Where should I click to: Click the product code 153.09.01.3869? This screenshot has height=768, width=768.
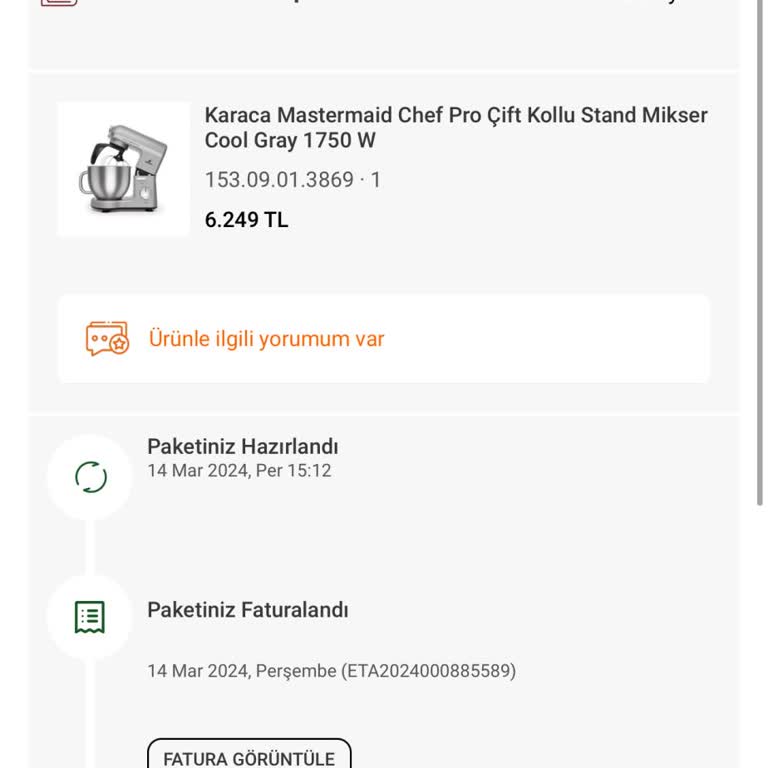tap(279, 180)
